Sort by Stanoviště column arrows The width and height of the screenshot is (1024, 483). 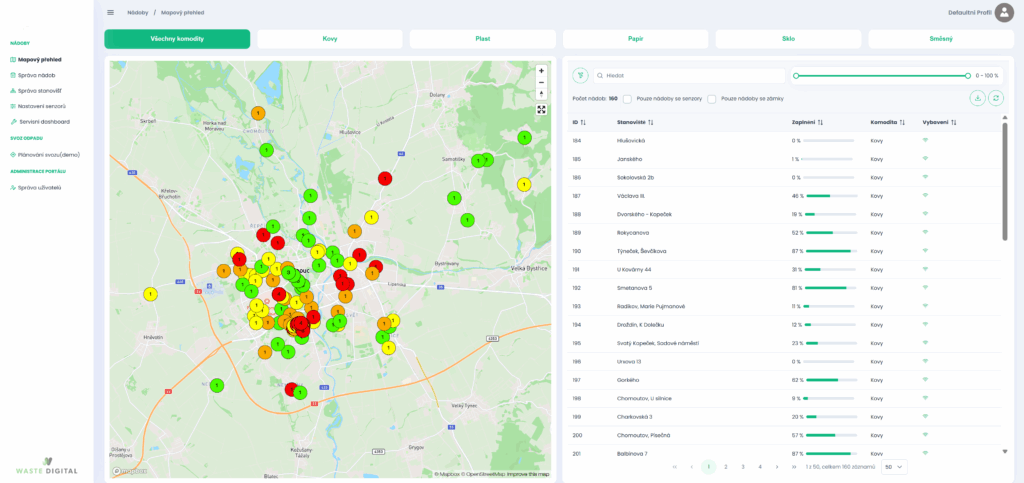650,122
